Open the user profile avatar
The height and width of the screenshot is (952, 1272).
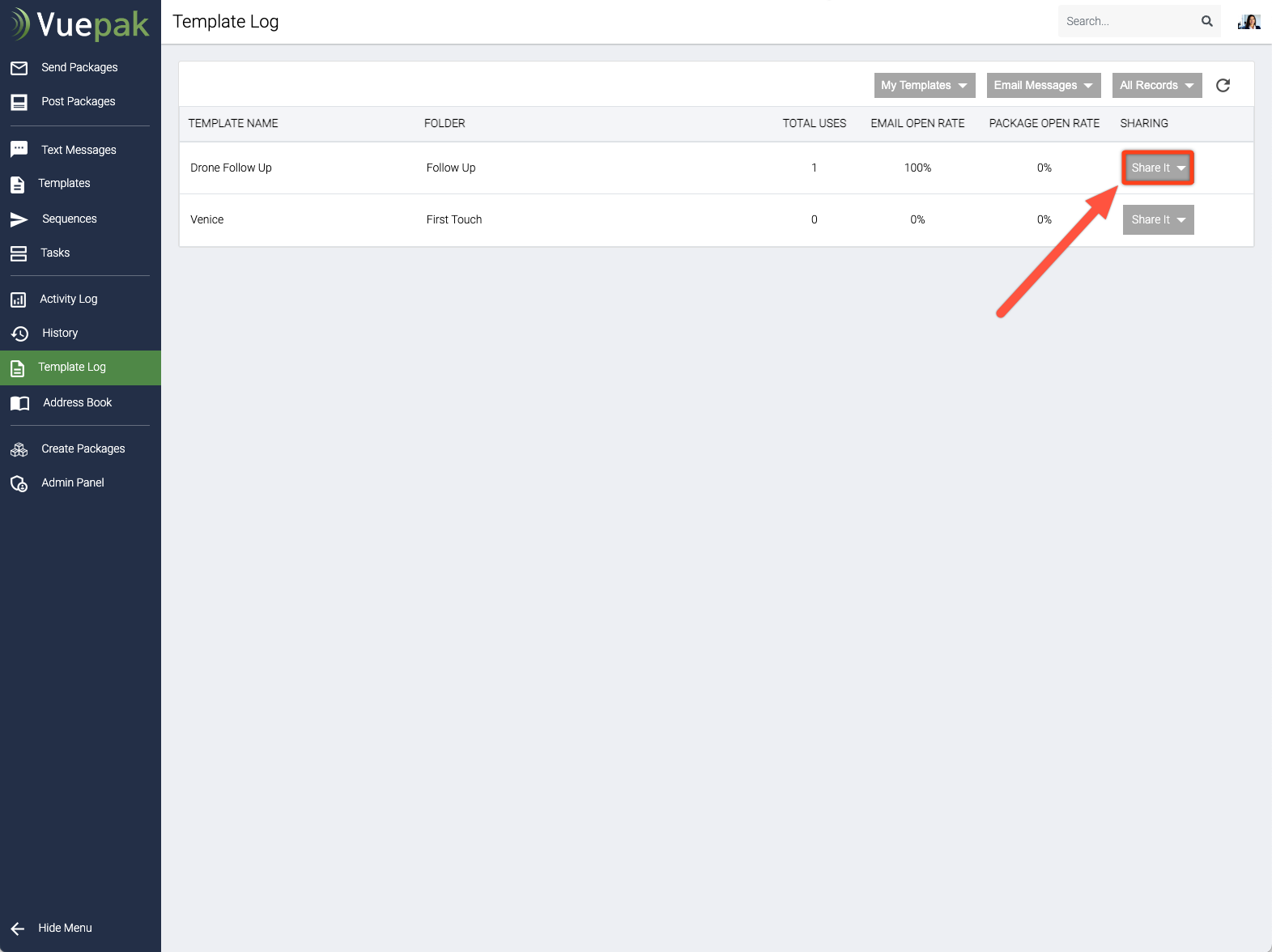1249,22
